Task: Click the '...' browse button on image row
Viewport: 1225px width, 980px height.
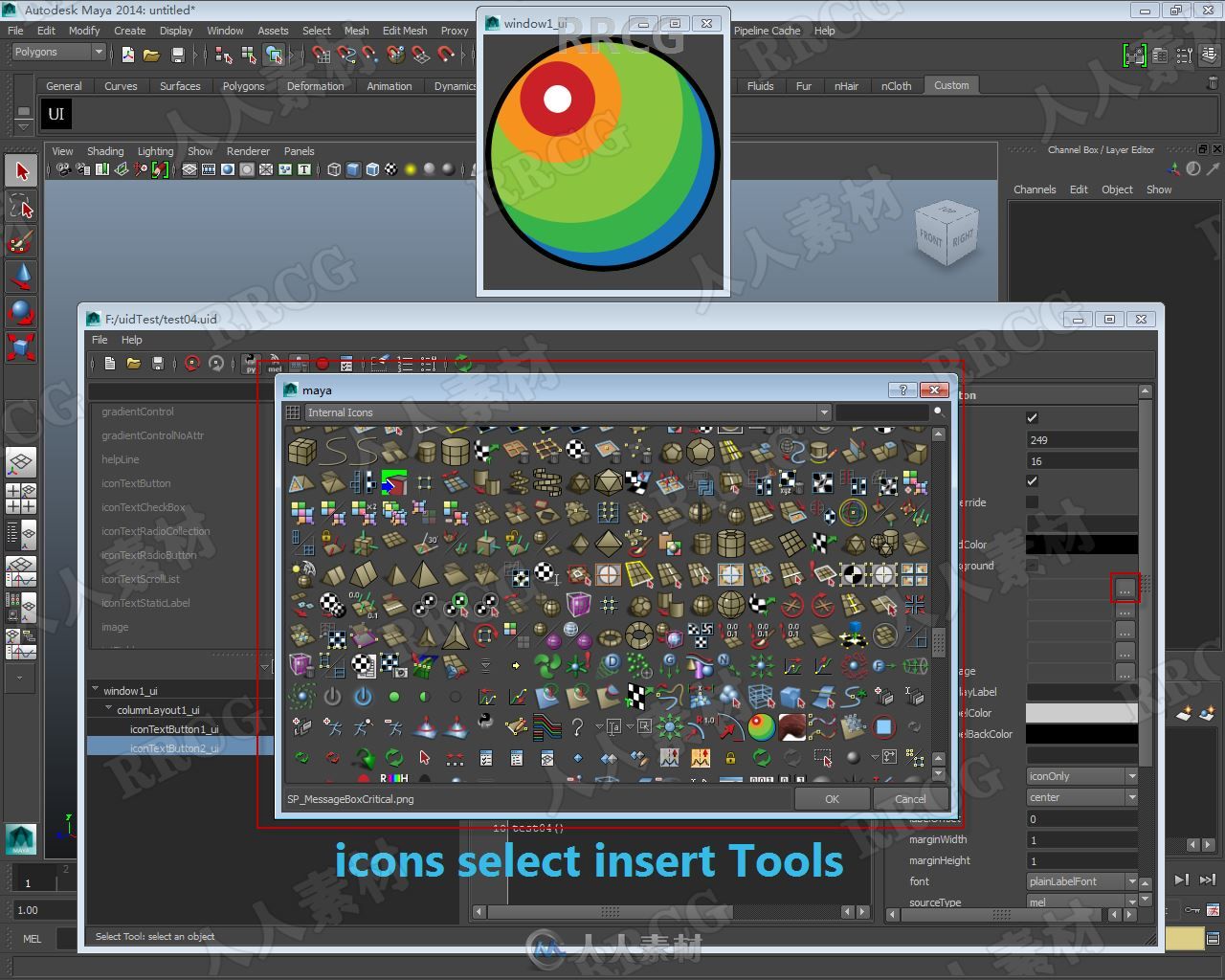Action: [x=1125, y=588]
